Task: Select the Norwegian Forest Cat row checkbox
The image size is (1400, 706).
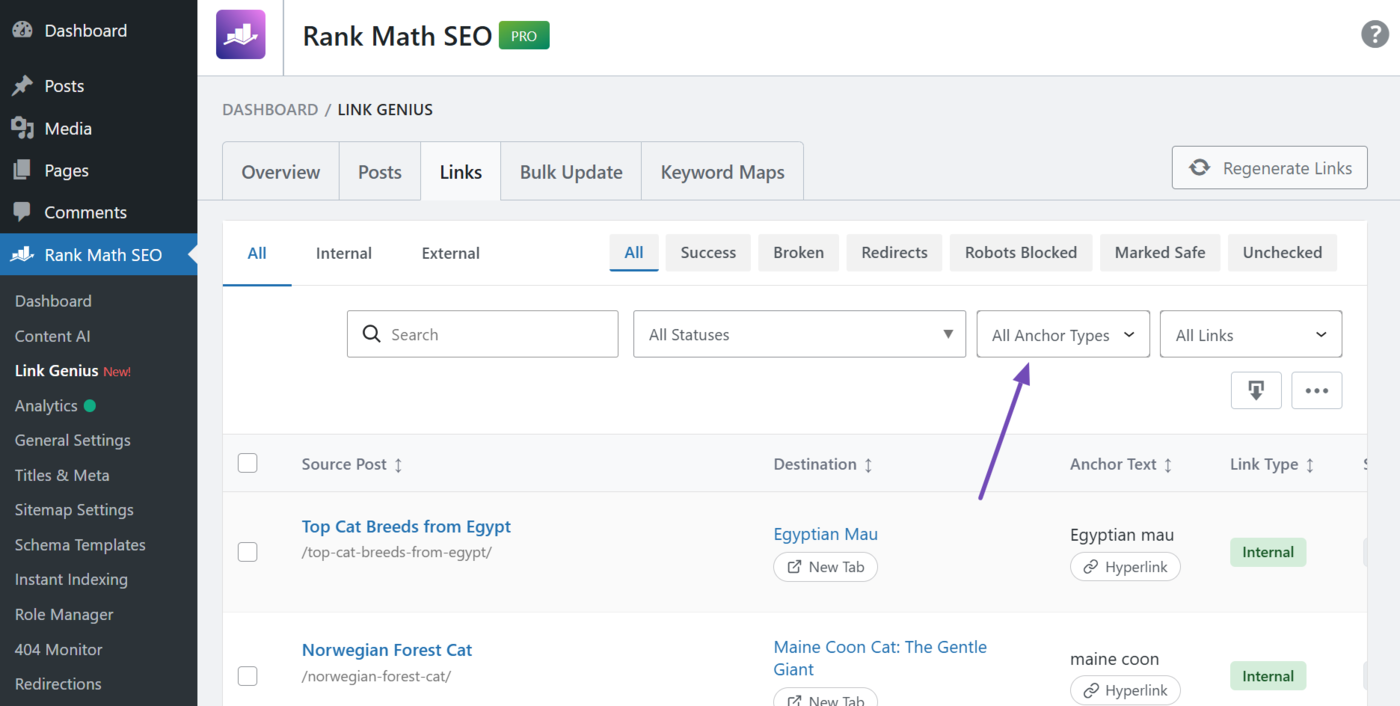Action: pyautogui.click(x=248, y=676)
